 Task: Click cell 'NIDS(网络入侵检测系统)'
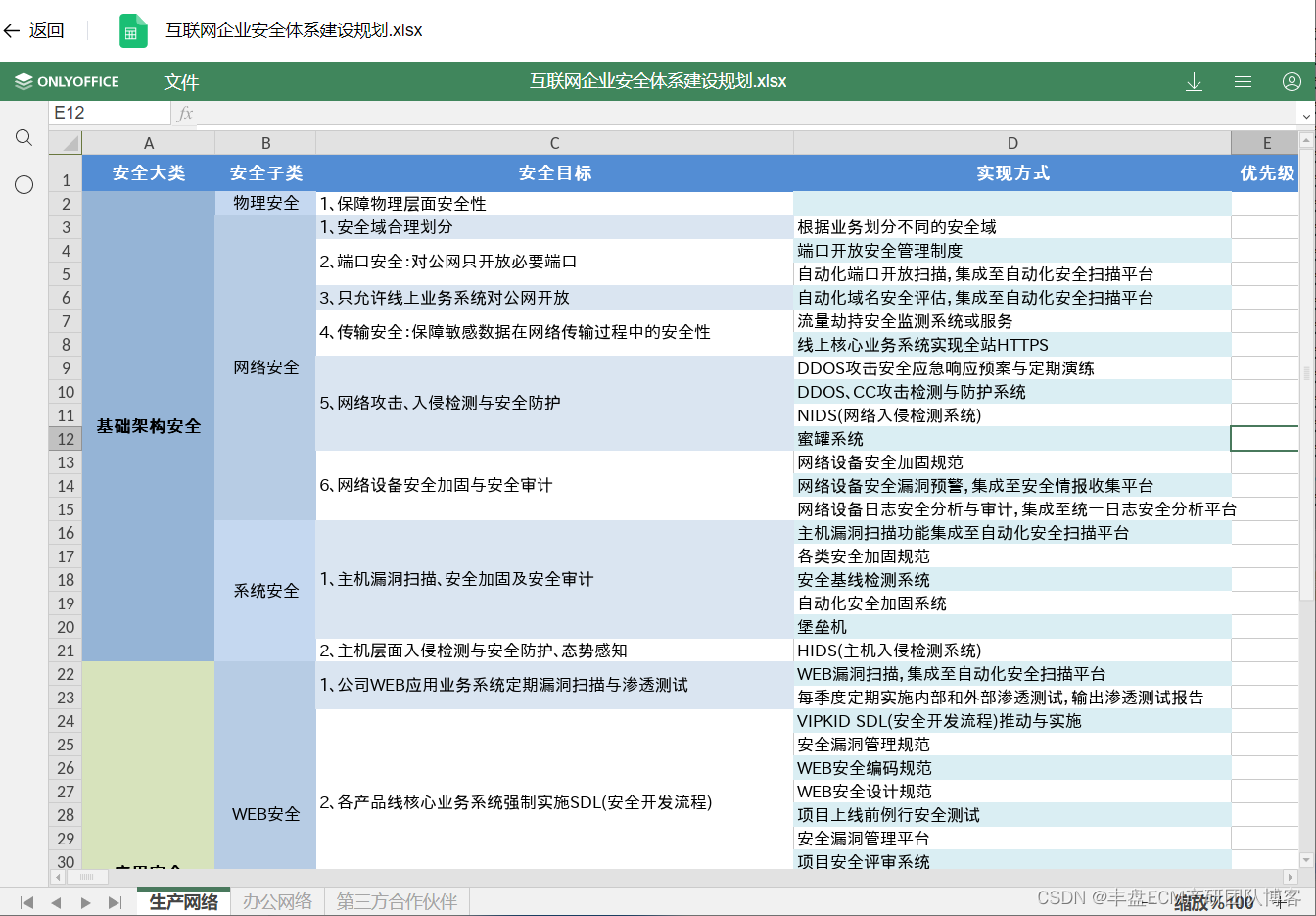coord(1012,415)
